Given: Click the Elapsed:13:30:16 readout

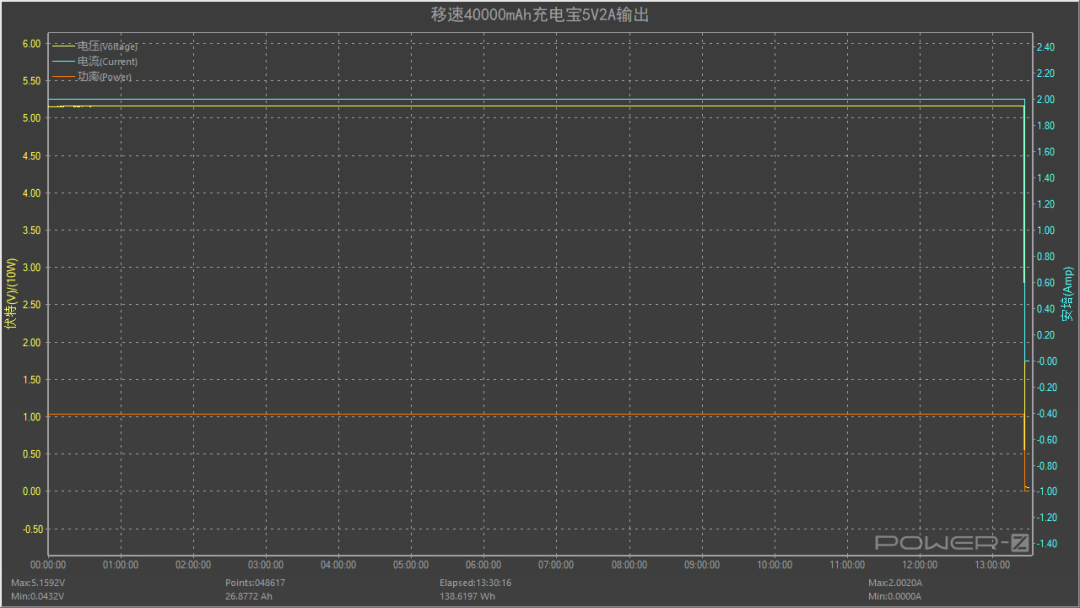Looking at the screenshot, I should pyautogui.click(x=475, y=583).
